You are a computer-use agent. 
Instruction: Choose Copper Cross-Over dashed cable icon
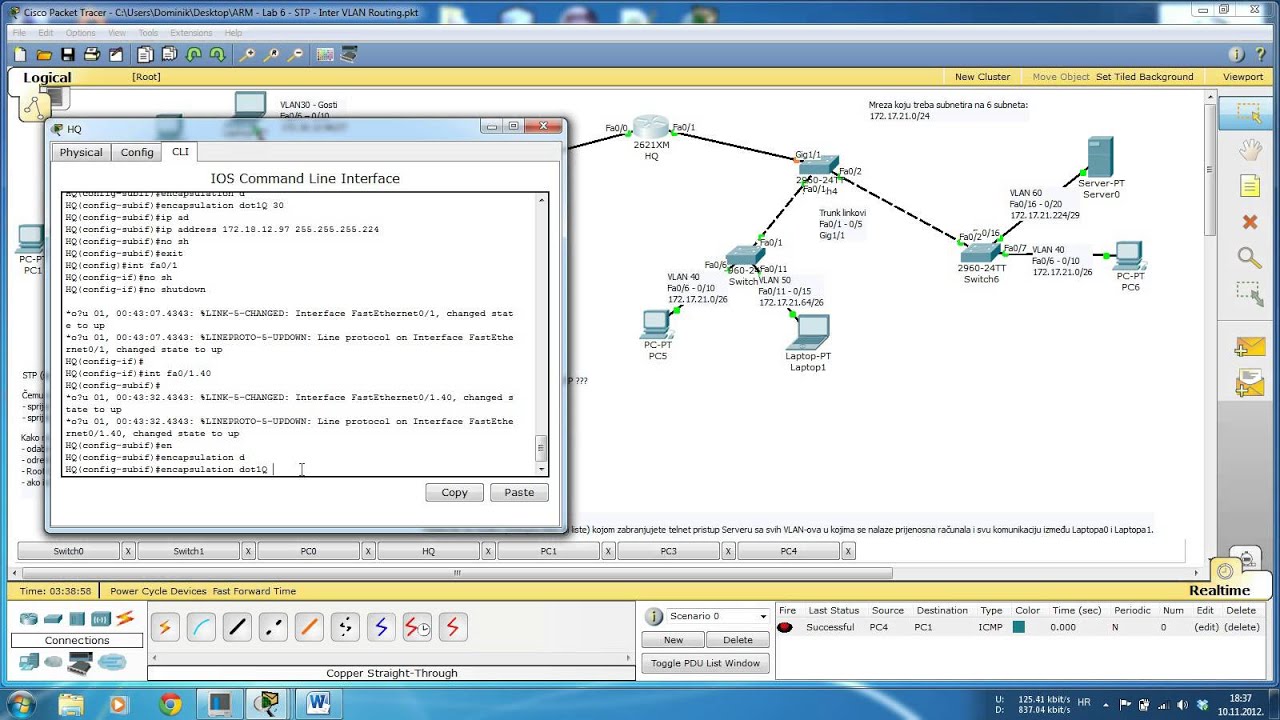click(x=273, y=628)
